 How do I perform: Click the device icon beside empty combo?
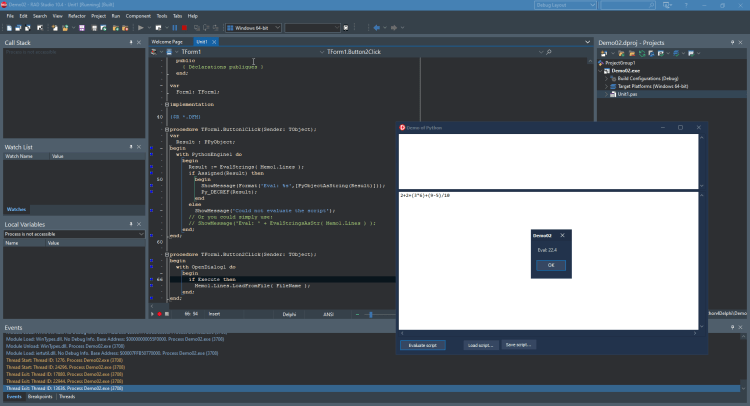pos(346,28)
